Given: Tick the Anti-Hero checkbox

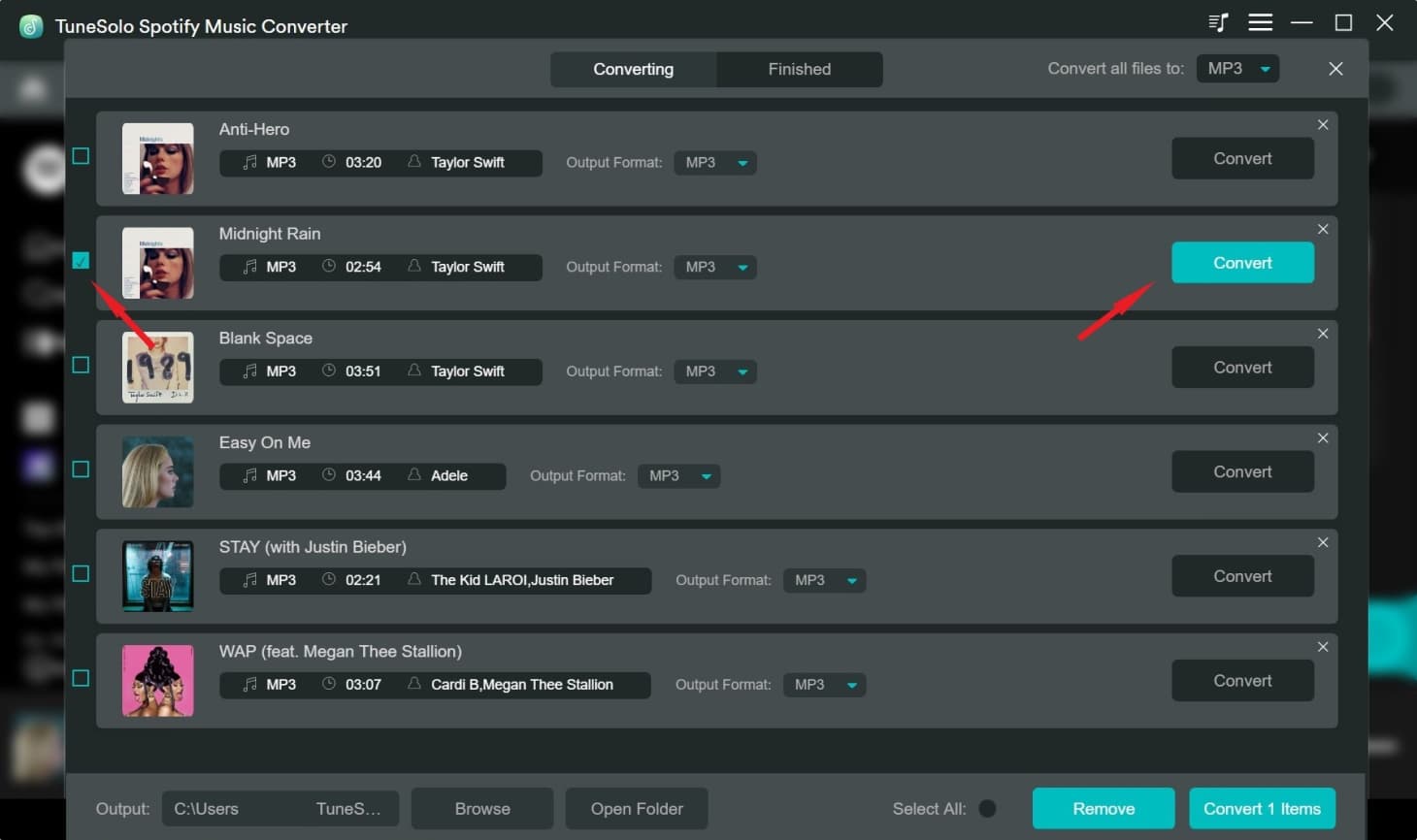Looking at the screenshot, I should [x=81, y=156].
